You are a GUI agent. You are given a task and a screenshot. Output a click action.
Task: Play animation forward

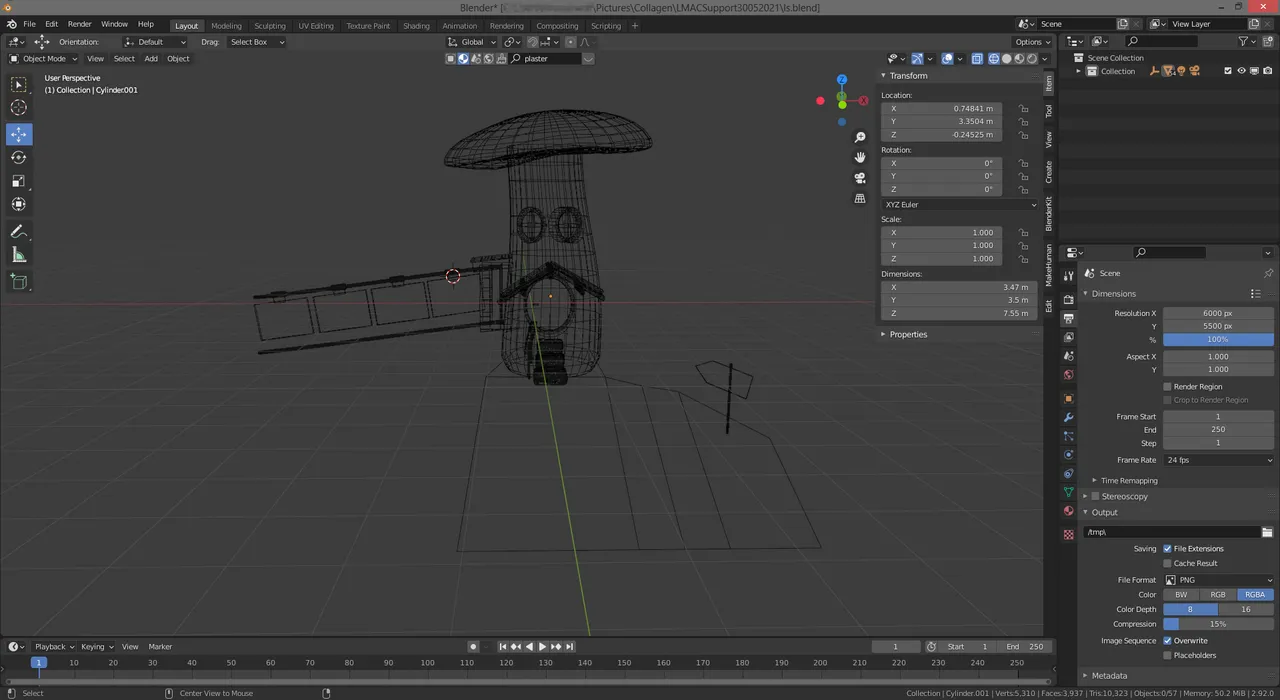542,647
